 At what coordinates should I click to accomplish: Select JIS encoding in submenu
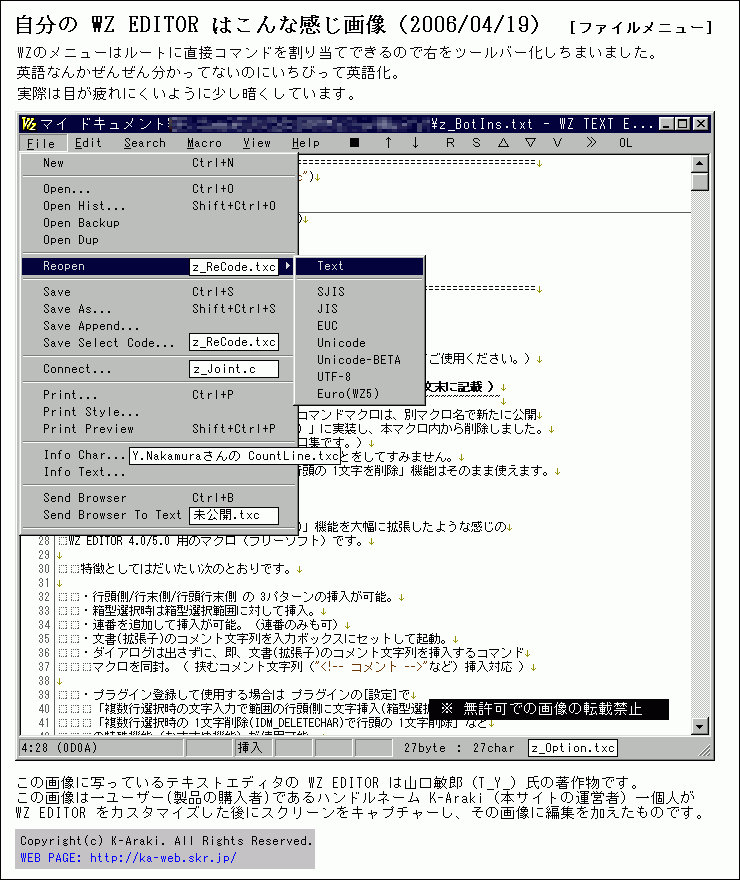(359, 309)
